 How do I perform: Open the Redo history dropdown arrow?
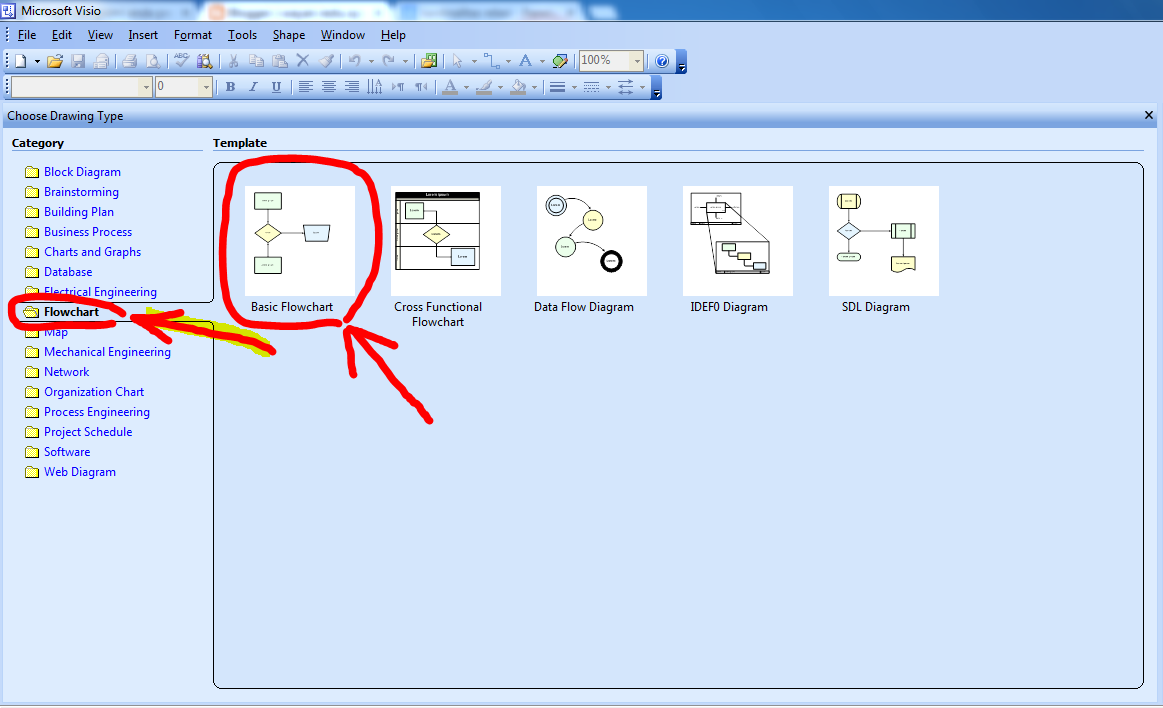(405, 62)
